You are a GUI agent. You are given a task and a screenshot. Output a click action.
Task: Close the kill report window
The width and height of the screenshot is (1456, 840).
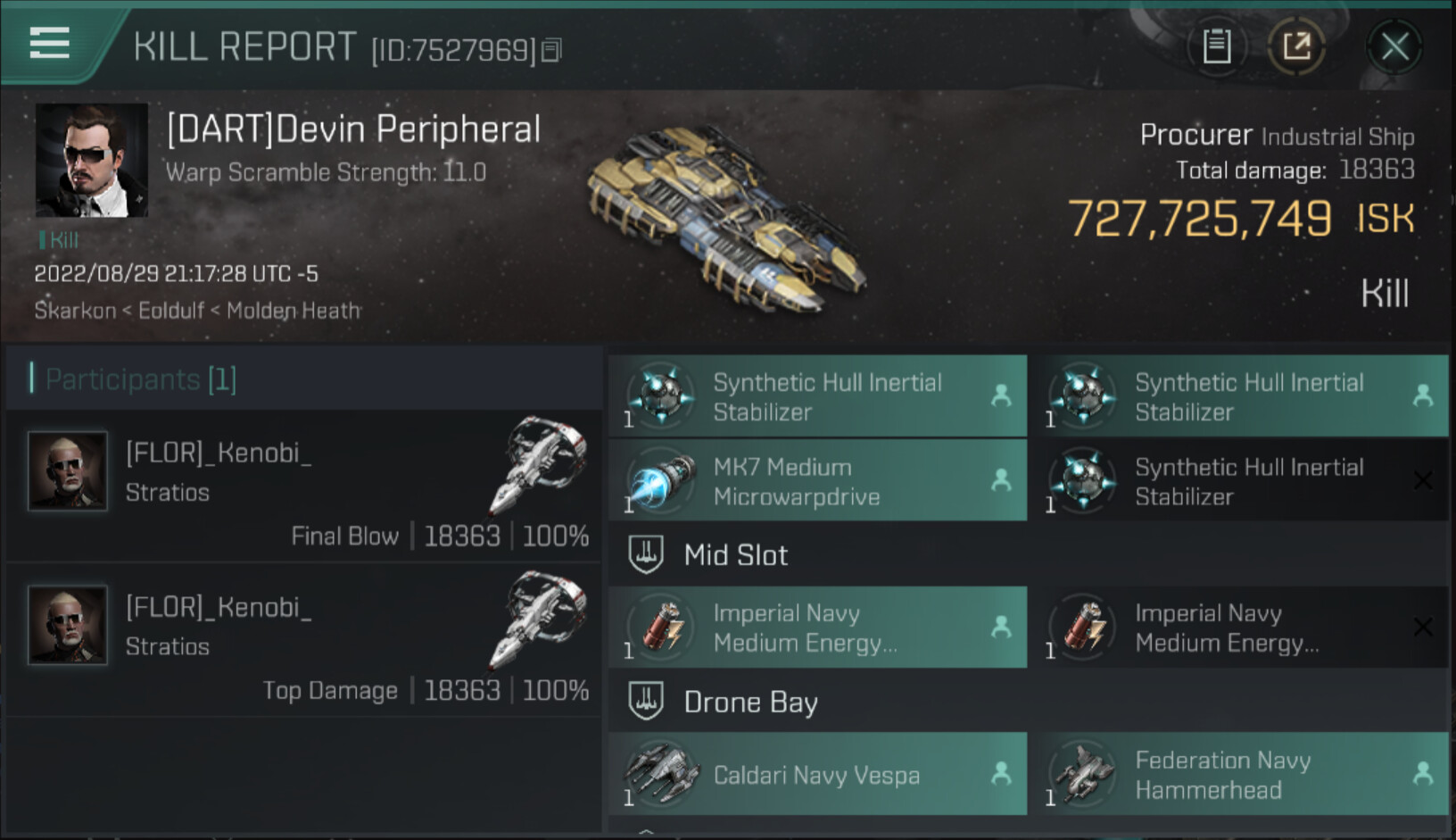pos(1394,46)
